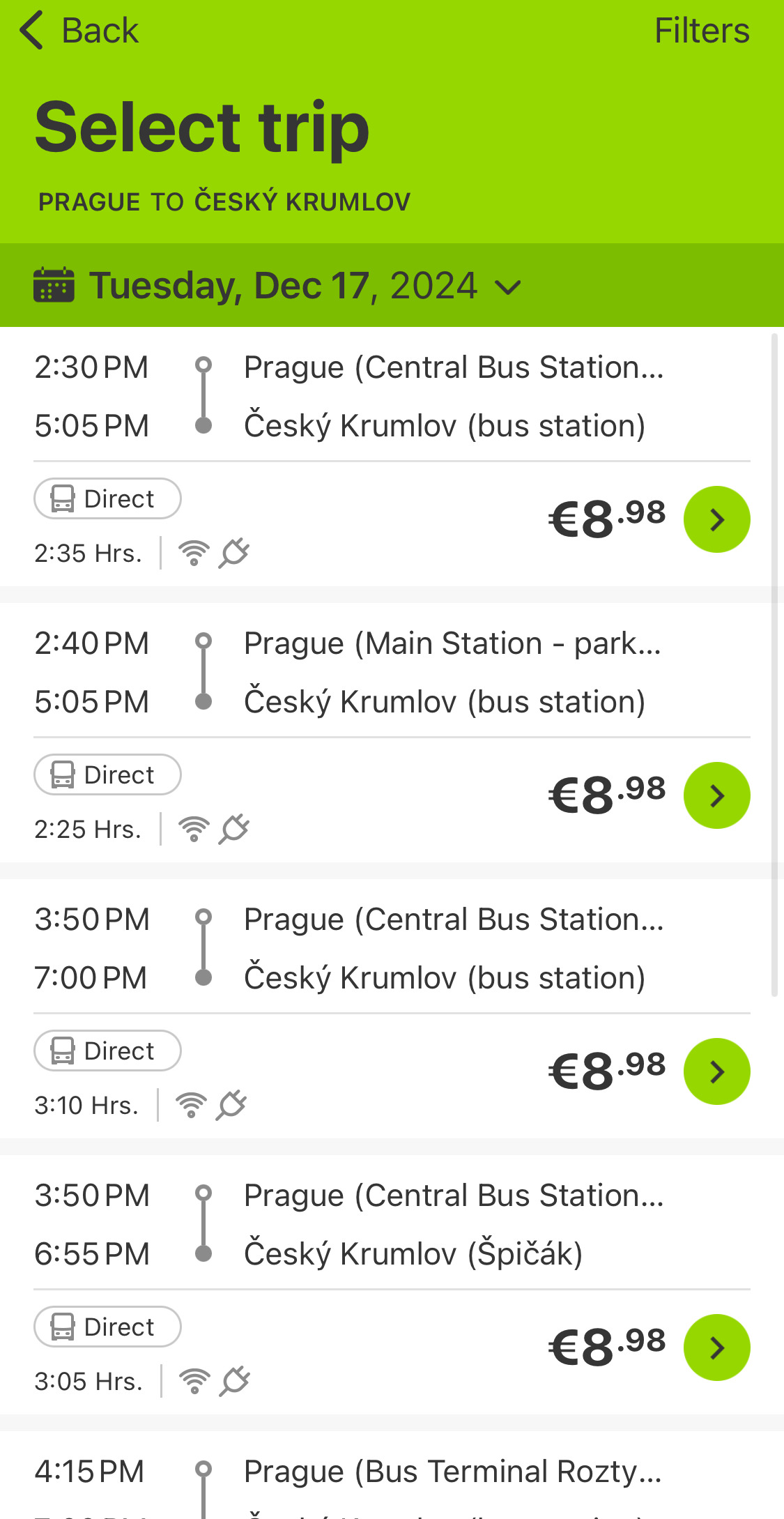Image resolution: width=784 pixels, height=1519 pixels.
Task: Tap the Back text label
Action: click(100, 31)
